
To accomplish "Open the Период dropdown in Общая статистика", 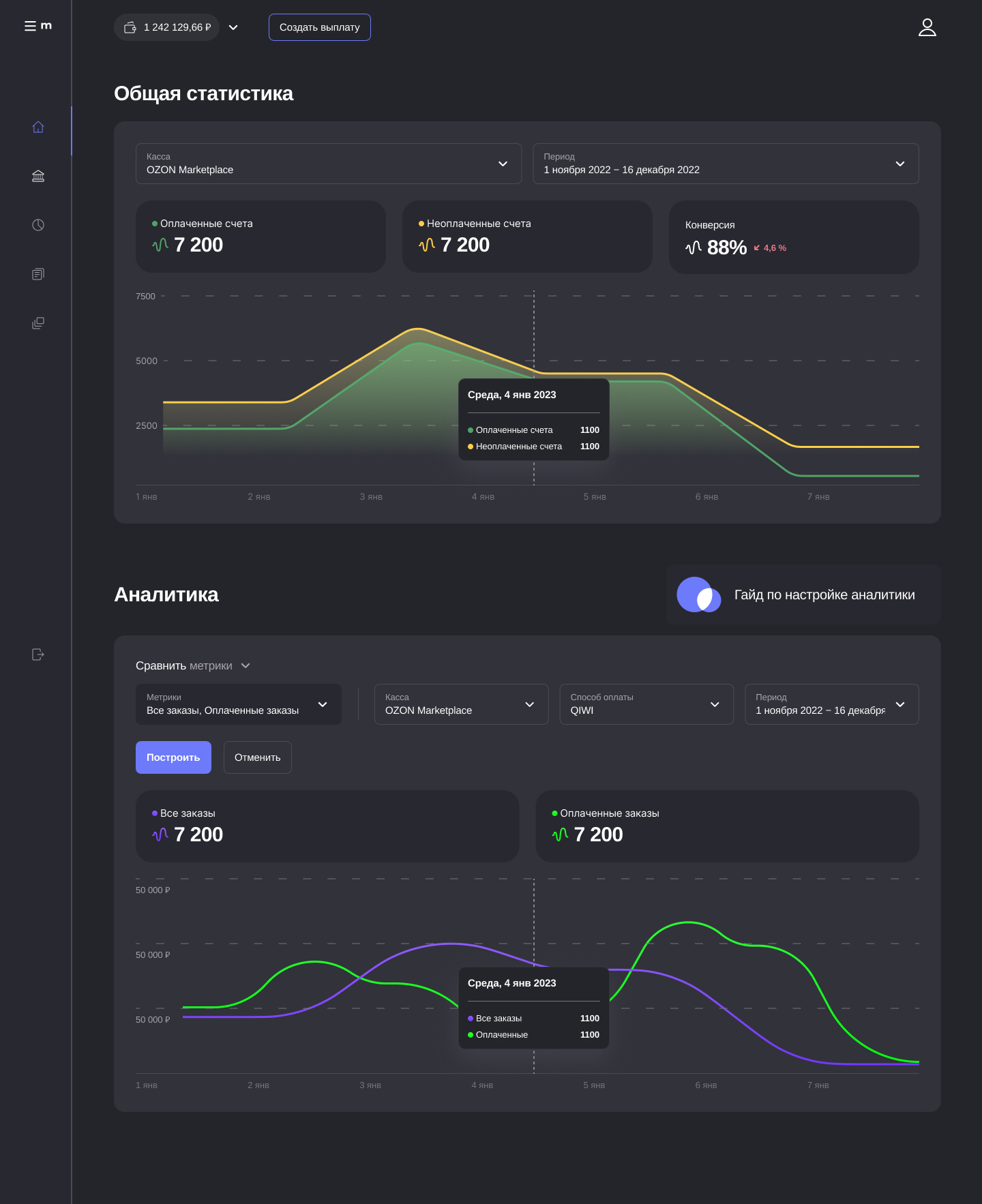I will coord(726,164).
